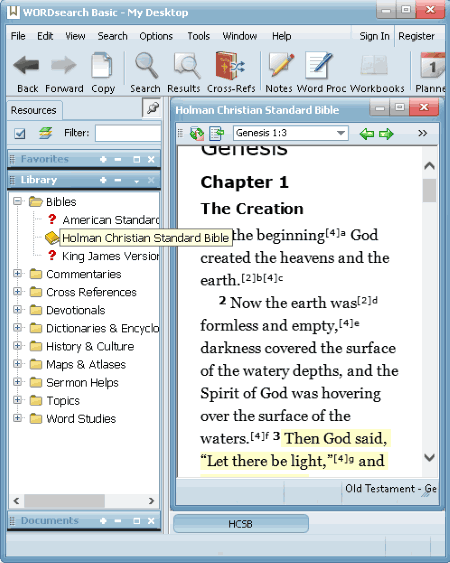The height and width of the screenshot is (563, 450).
Task: Select King James Version in Bibles tree
Action: tap(111, 256)
